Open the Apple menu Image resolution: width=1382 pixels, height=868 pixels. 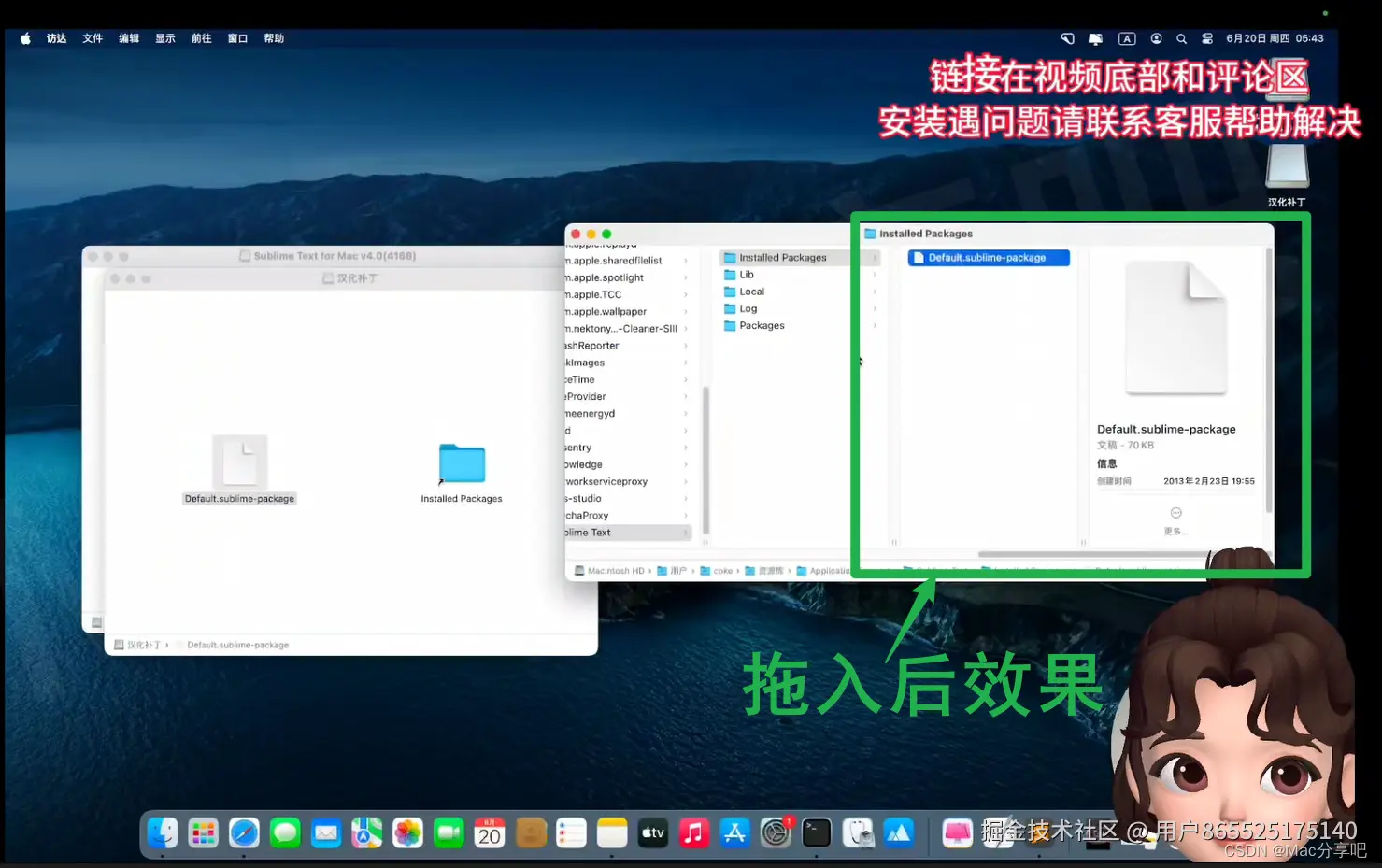25,38
